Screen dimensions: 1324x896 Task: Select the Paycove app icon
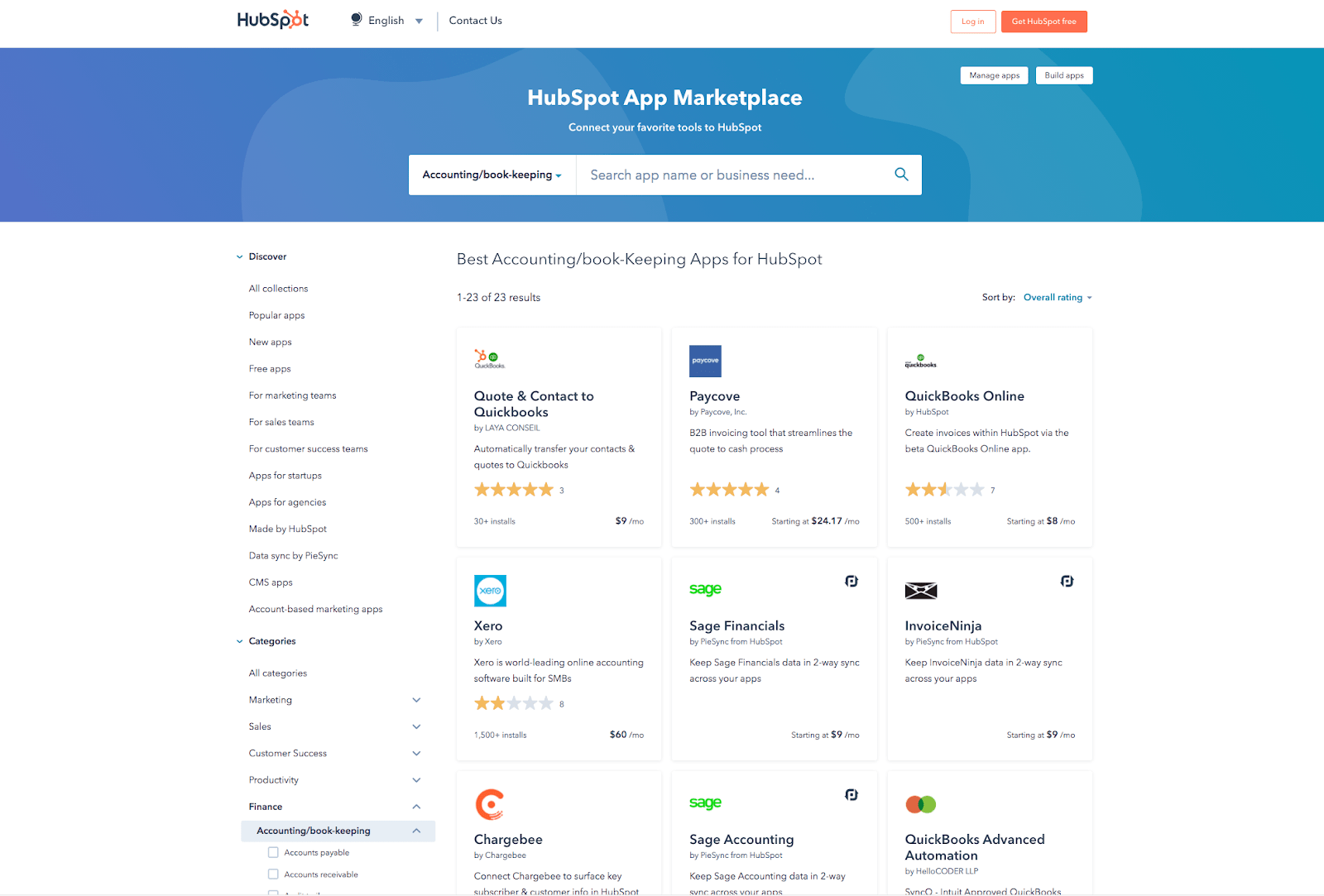(x=705, y=361)
